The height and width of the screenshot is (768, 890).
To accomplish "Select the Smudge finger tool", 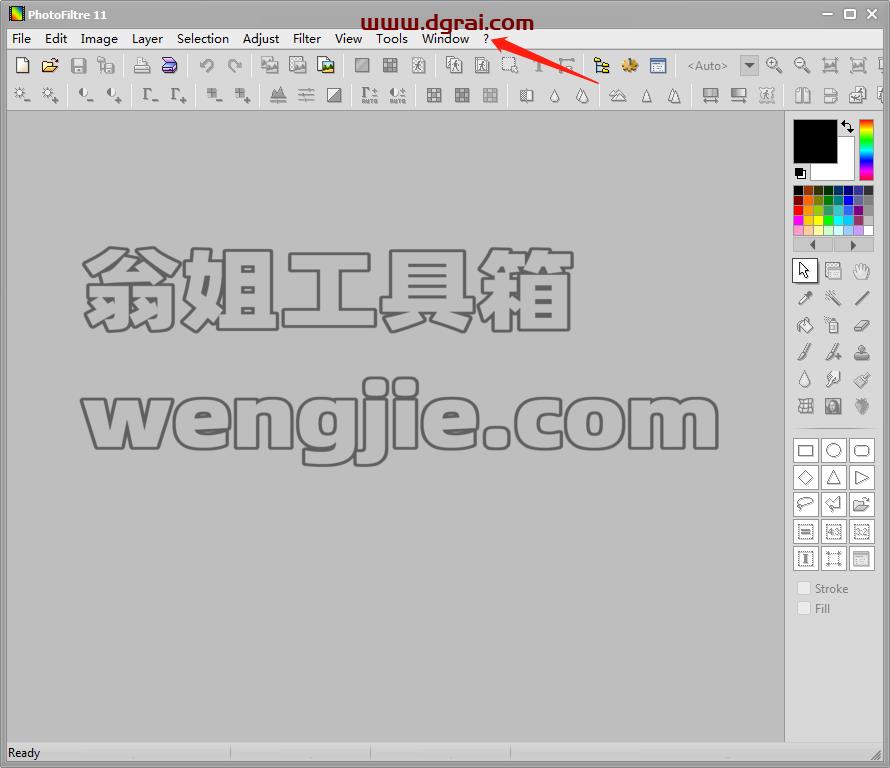I will (x=833, y=379).
